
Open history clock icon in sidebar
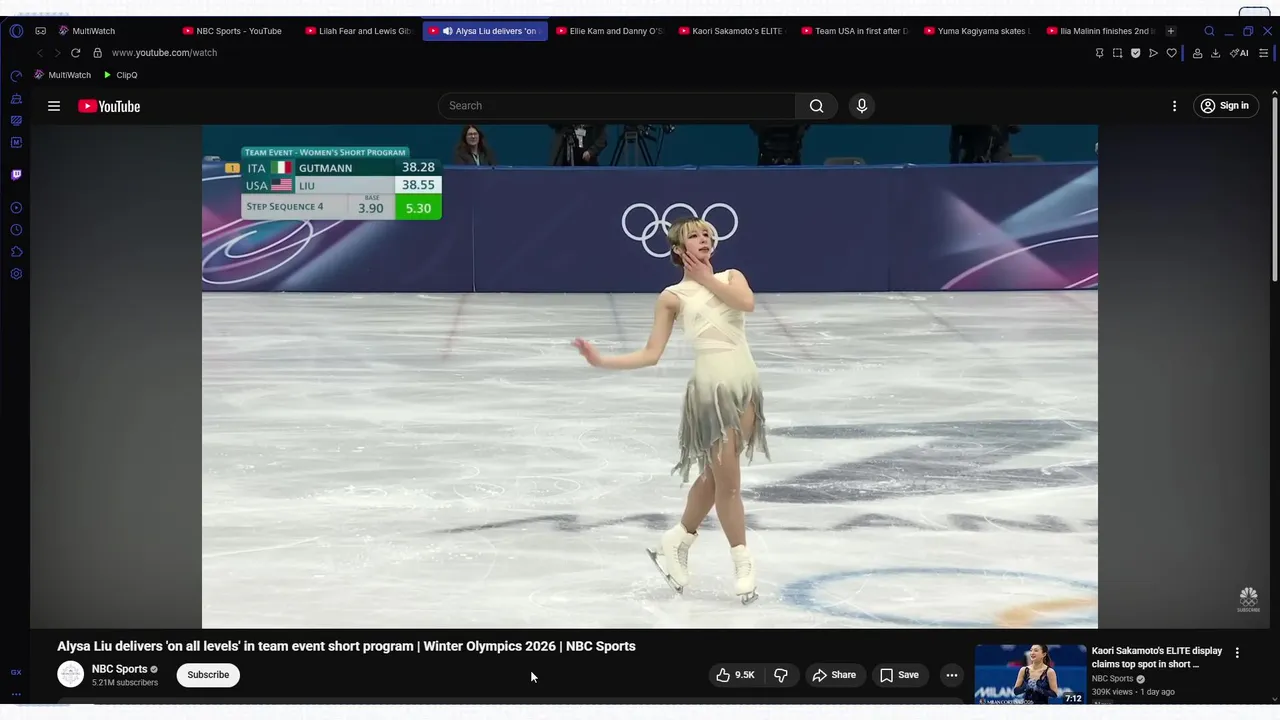(x=16, y=230)
